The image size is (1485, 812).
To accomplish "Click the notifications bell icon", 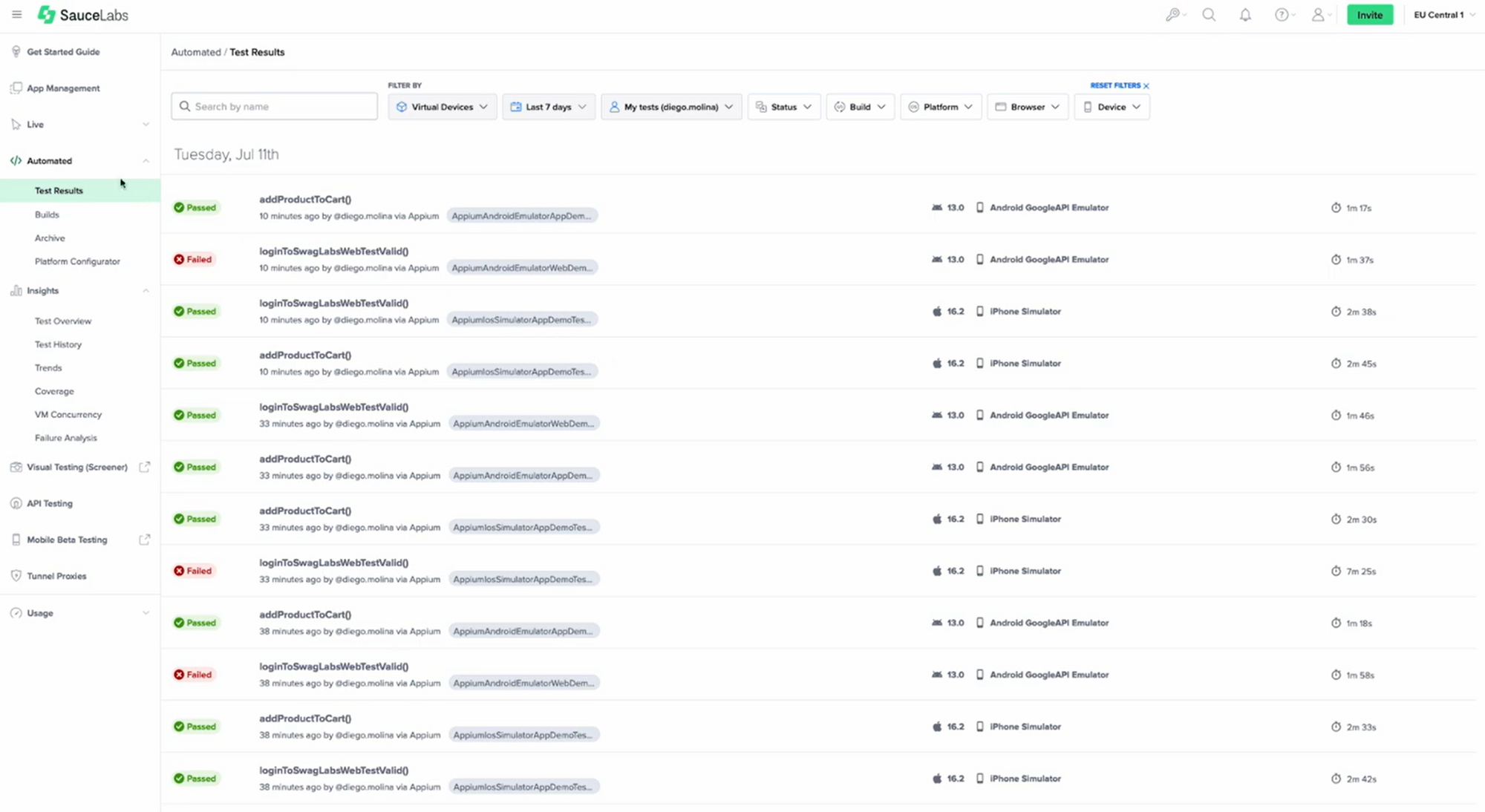I will pos(1245,15).
